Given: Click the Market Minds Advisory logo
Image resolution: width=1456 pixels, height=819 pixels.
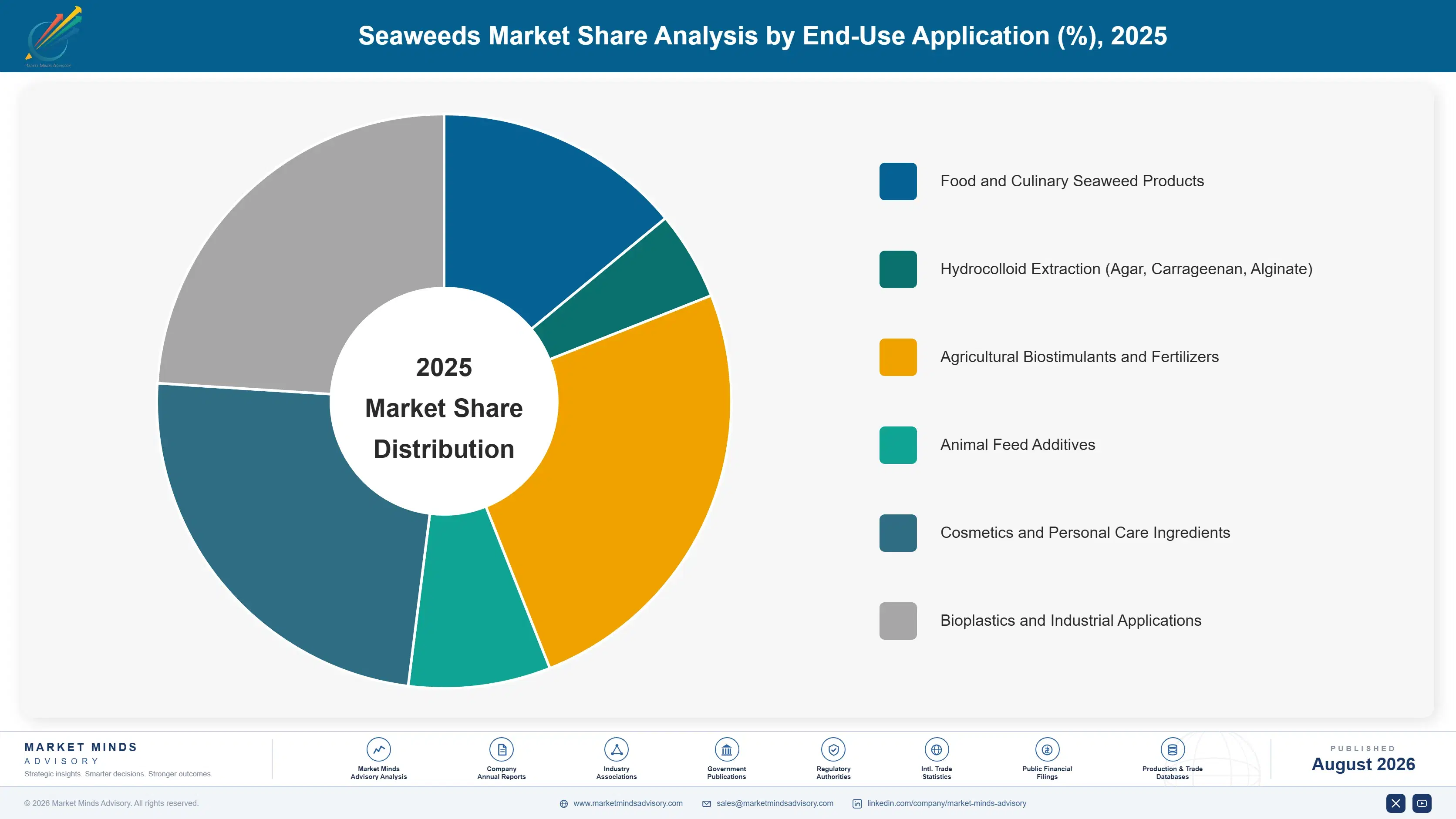Looking at the screenshot, I should tap(53, 37).
